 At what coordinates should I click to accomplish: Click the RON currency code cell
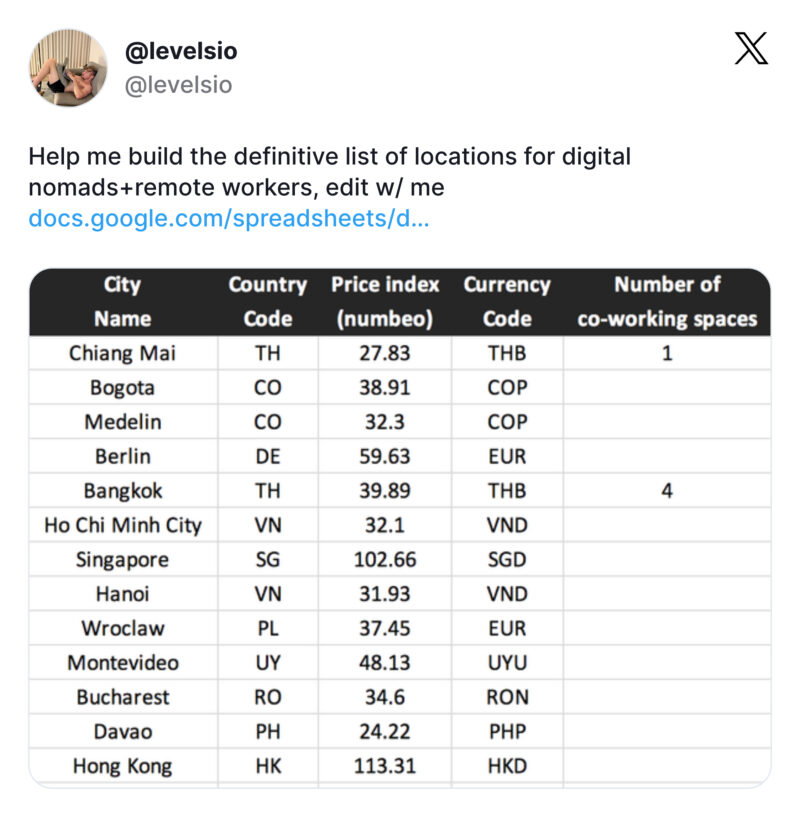506,698
